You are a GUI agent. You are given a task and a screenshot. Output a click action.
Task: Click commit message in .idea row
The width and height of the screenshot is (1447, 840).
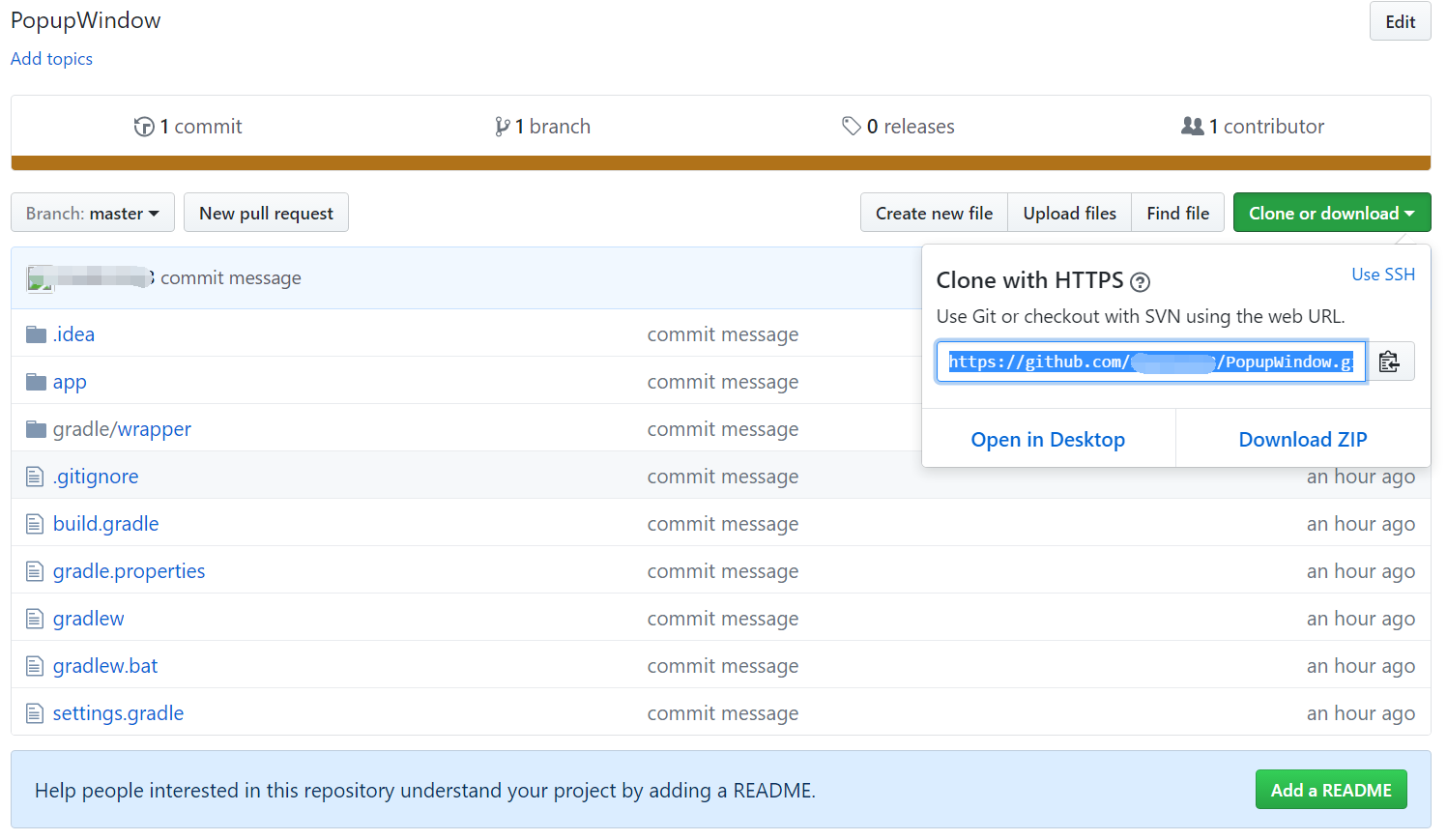point(723,334)
